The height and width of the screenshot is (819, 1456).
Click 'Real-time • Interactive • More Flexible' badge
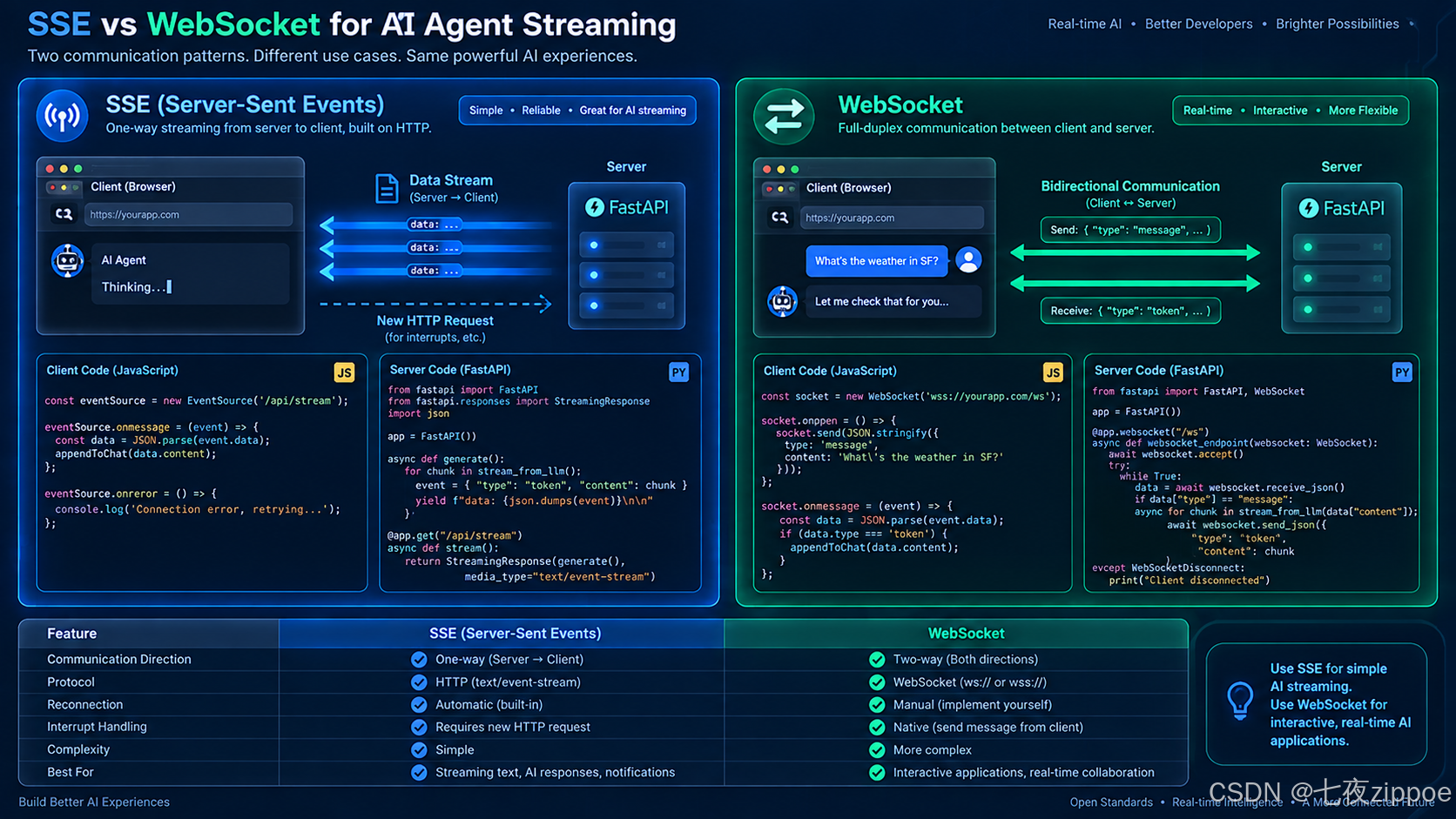pyautogui.click(x=1291, y=111)
